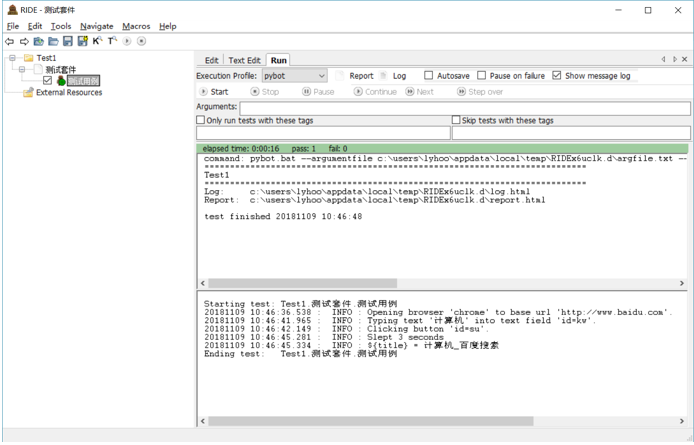
Task: Click the green elapsed time status bar
Action: (442, 148)
